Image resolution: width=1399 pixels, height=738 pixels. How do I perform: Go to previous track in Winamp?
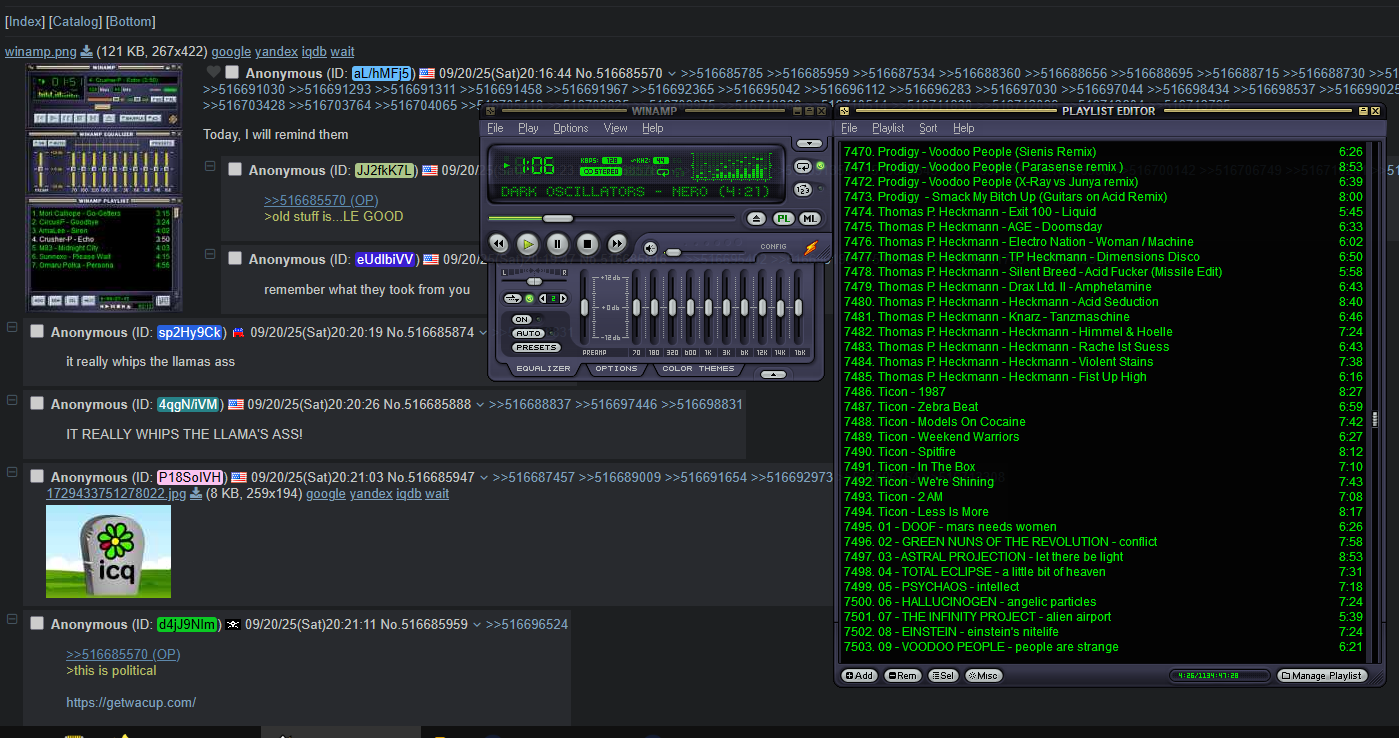coord(498,243)
